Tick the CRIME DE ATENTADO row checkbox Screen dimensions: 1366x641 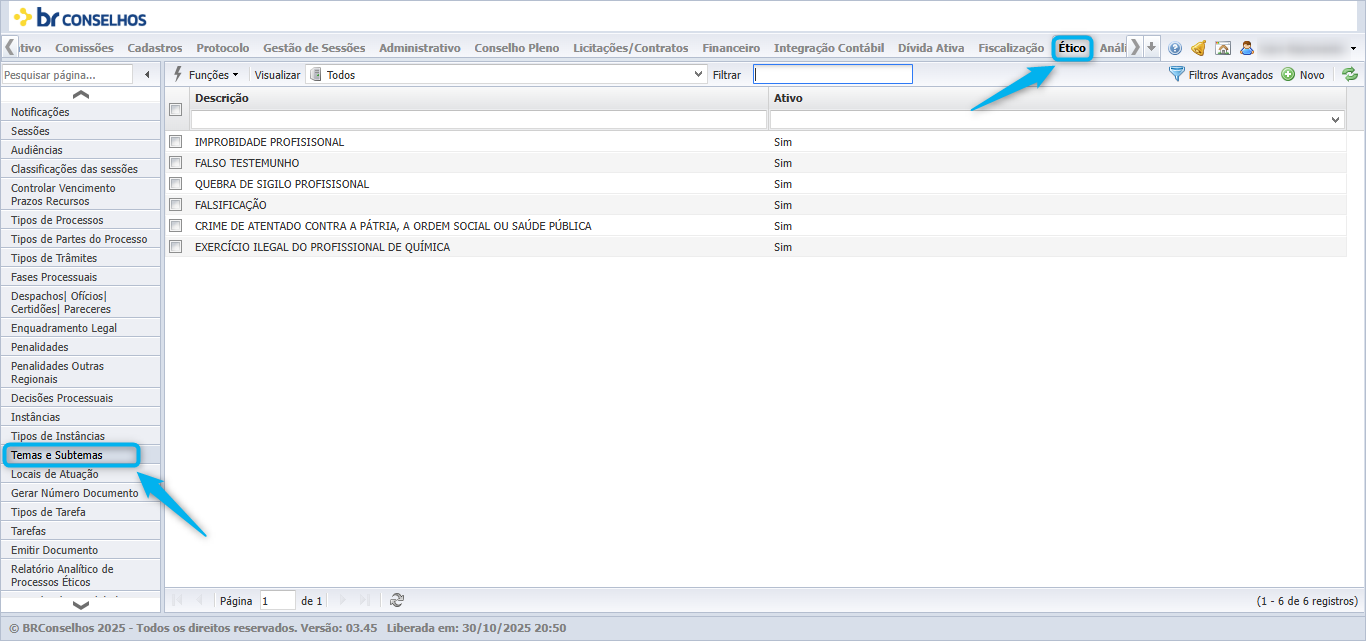(x=176, y=226)
